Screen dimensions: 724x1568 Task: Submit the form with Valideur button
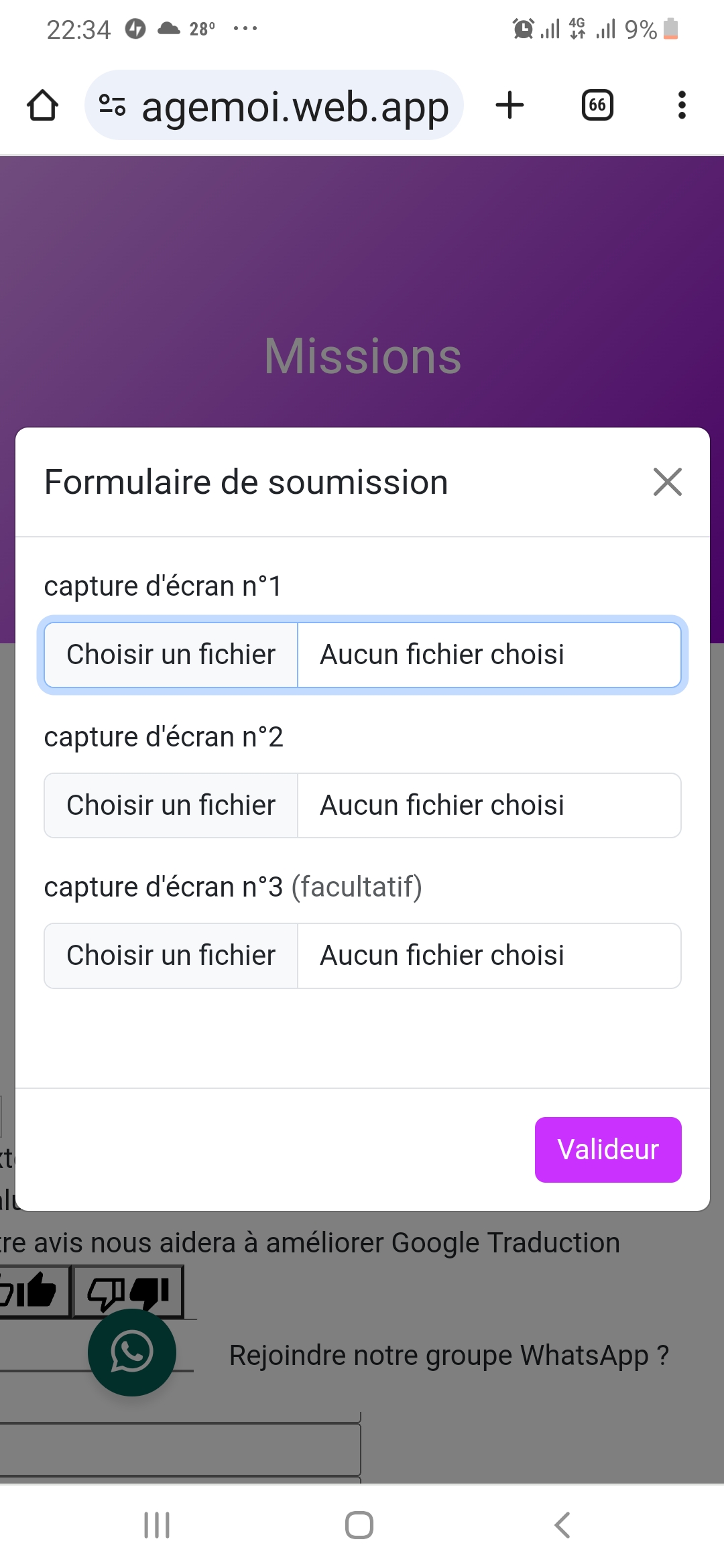point(608,1150)
